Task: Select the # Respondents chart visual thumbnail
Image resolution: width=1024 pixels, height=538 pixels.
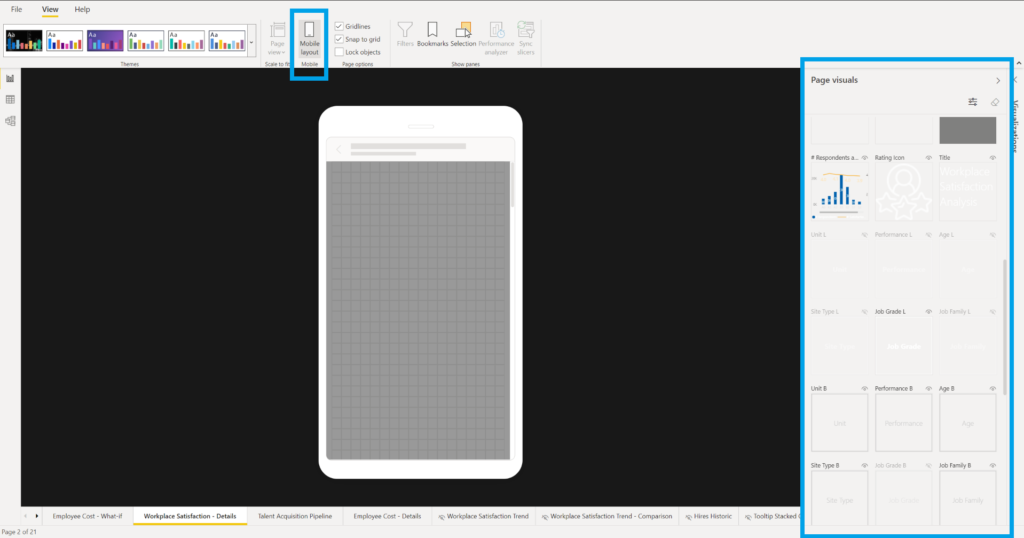Action: 838,192
